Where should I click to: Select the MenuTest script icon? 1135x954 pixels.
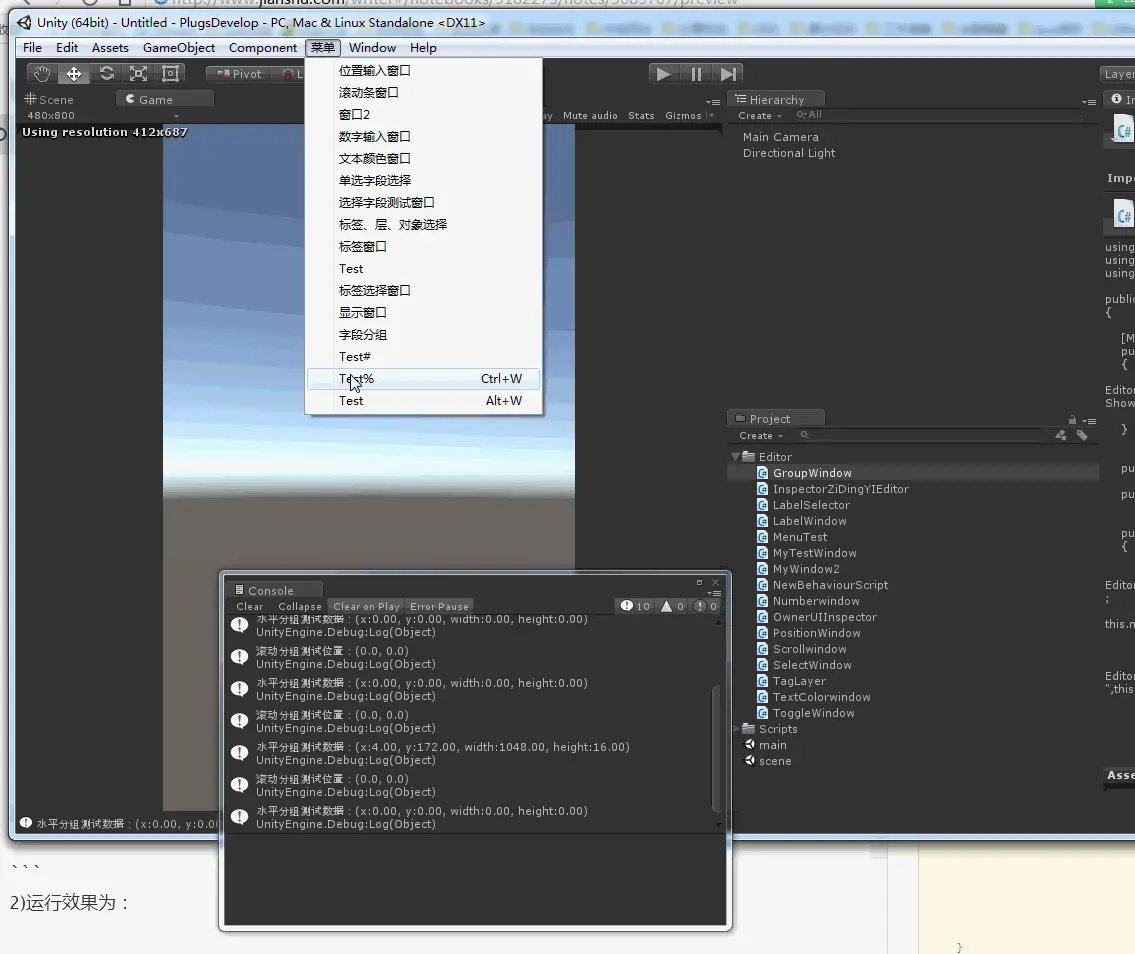pyautogui.click(x=762, y=537)
